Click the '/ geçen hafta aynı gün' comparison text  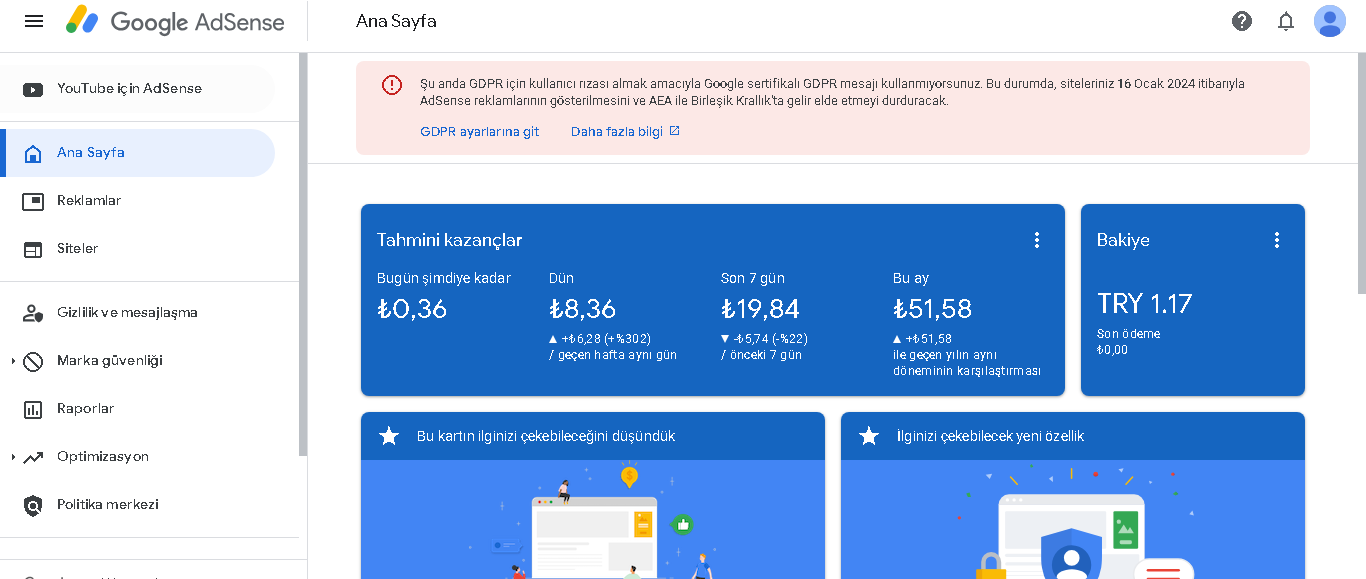coord(613,355)
